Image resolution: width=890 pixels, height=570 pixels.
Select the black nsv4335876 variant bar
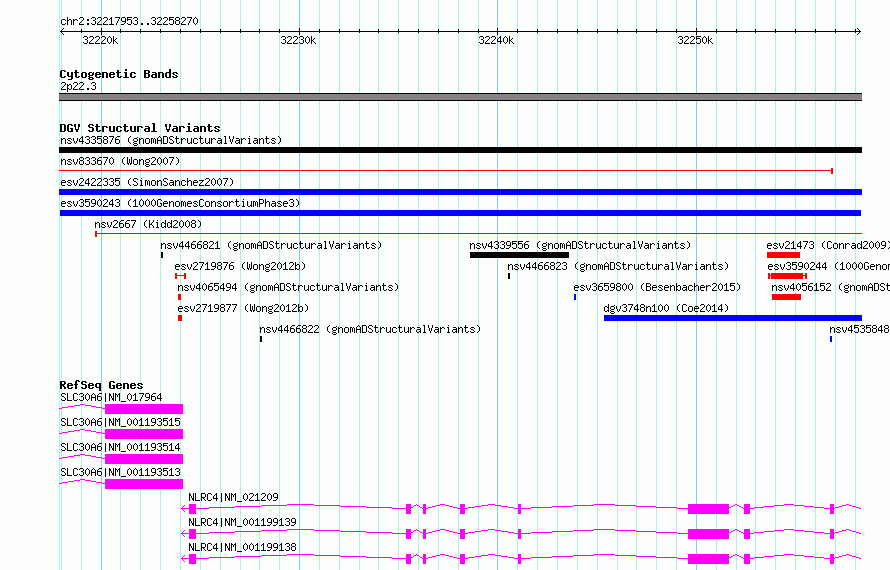point(460,150)
